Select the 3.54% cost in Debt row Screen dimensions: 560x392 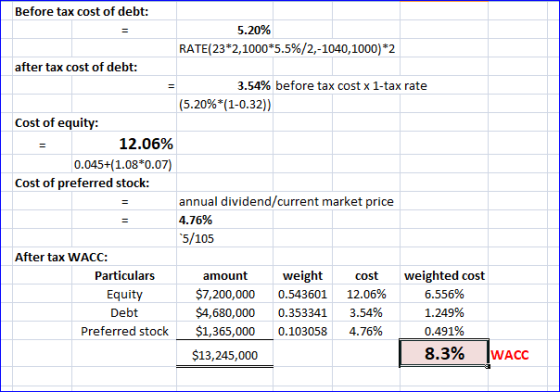point(366,313)
